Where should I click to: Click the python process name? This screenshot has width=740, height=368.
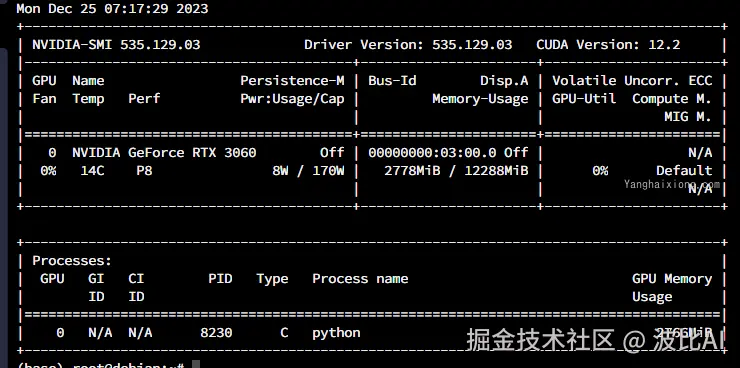[336, 333]
